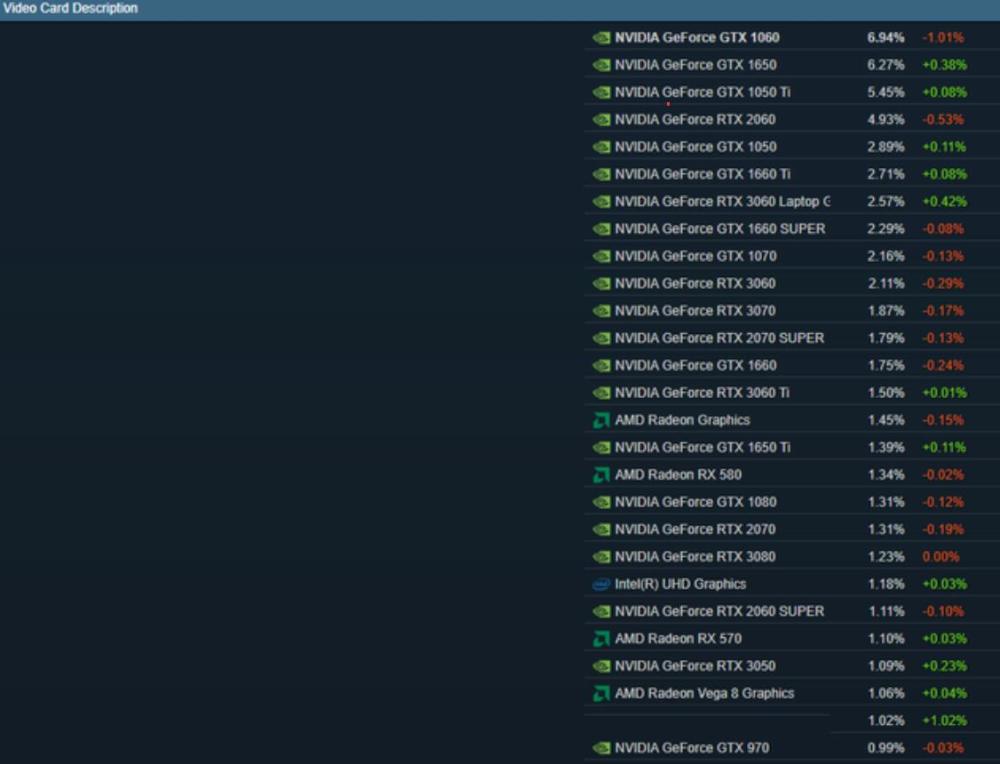Screen dimensions: 1000x764
Task: Select the 1.31% share on the GTX 1080 row
Action: [886, 503]
